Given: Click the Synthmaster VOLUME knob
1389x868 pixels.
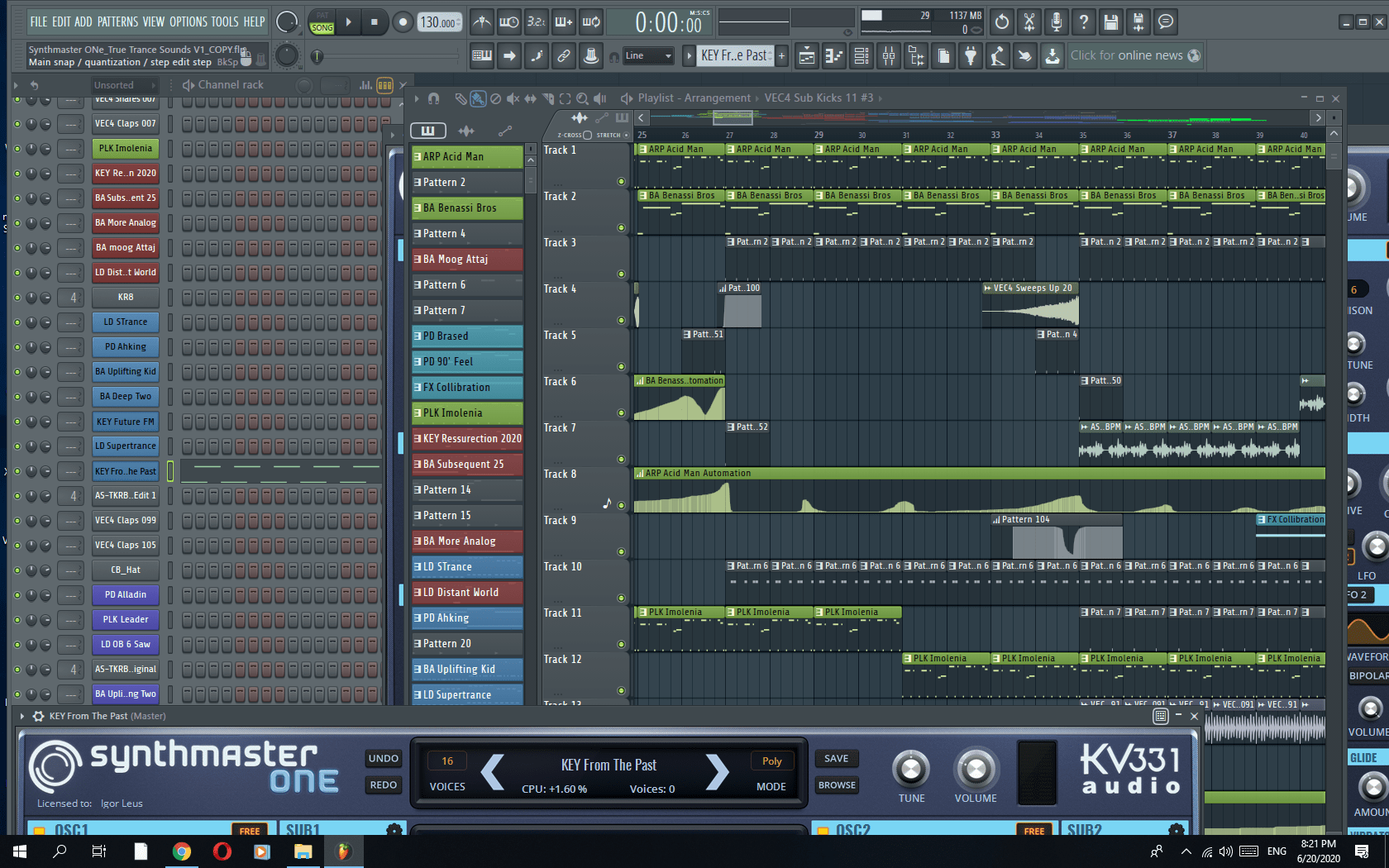Looking at the screenshot, I should [976, 769].
